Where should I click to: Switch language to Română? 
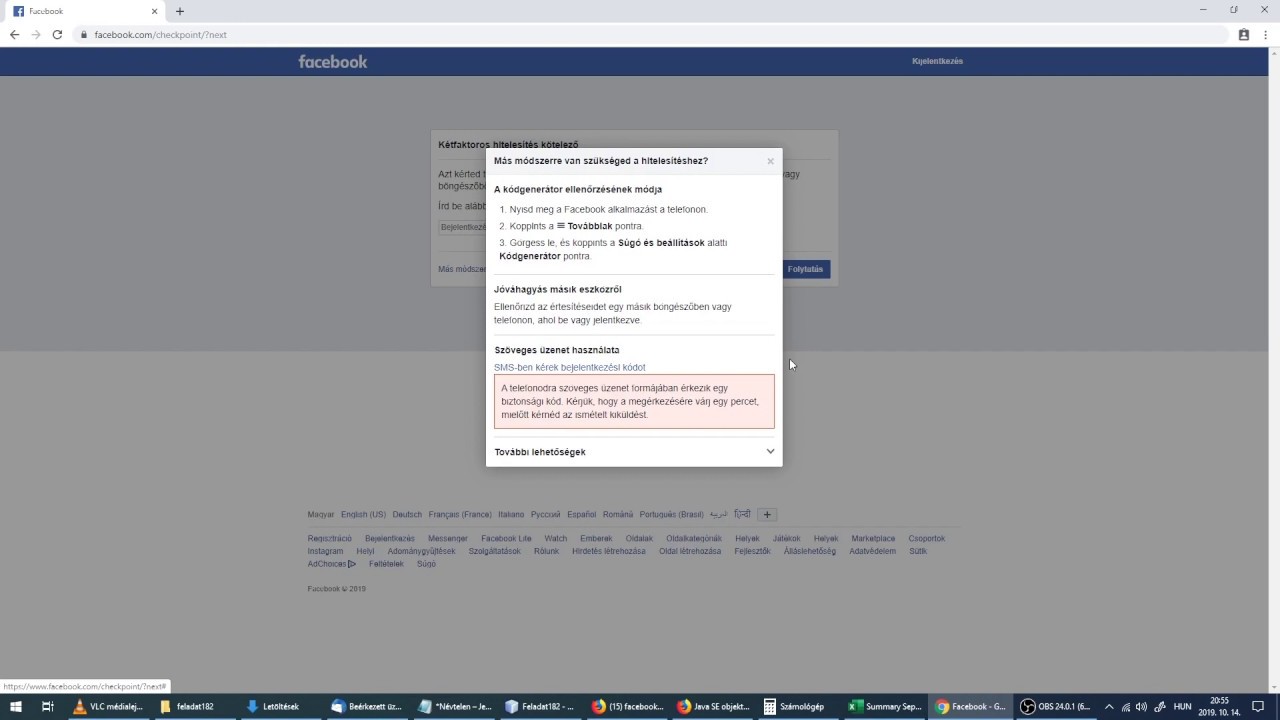(x=618, y=514)
